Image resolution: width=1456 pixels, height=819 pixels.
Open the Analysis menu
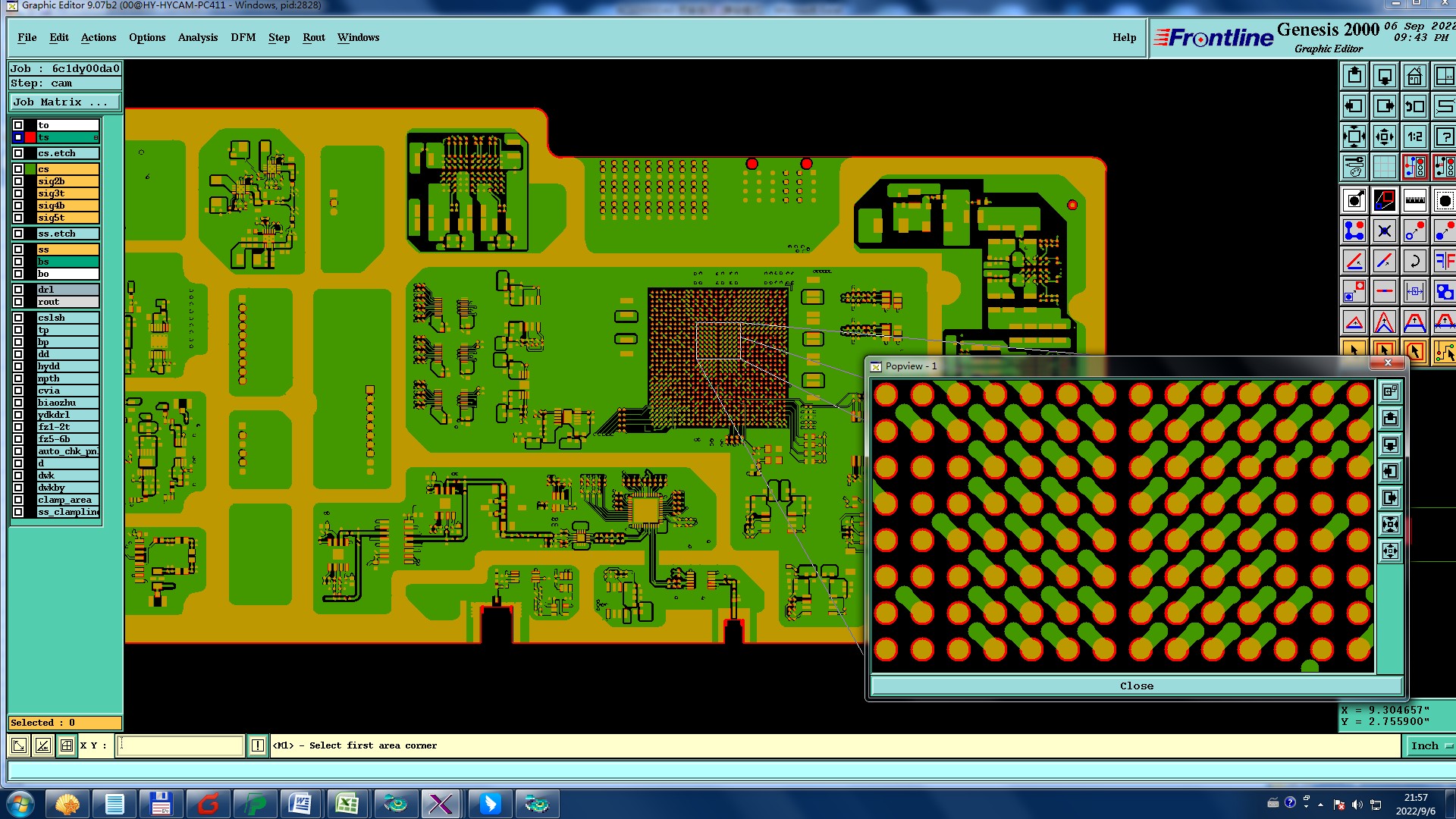click(198, 37)
